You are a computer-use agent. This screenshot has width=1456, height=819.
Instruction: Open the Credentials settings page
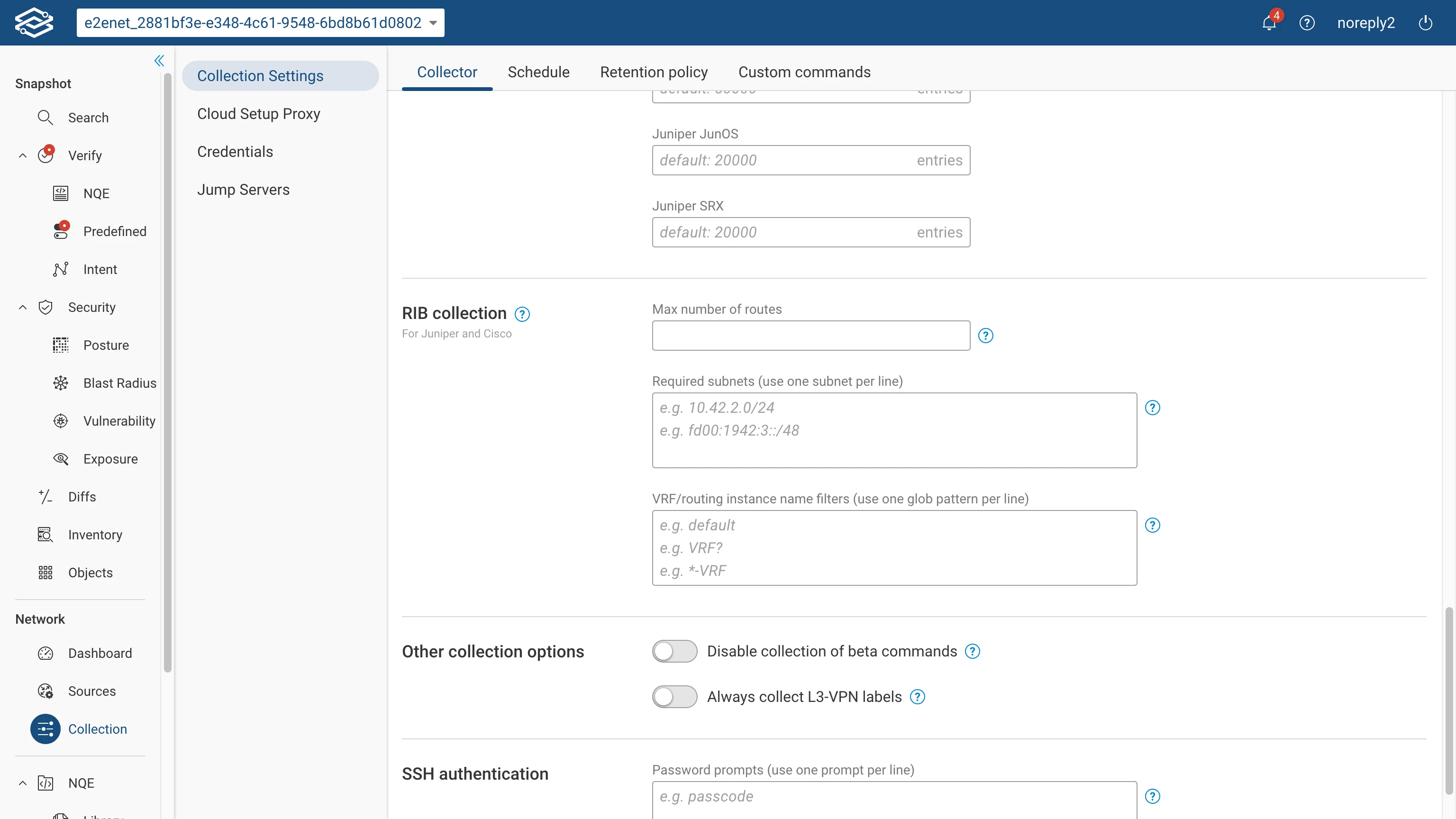pyautogui.click(x=235, y=152)
